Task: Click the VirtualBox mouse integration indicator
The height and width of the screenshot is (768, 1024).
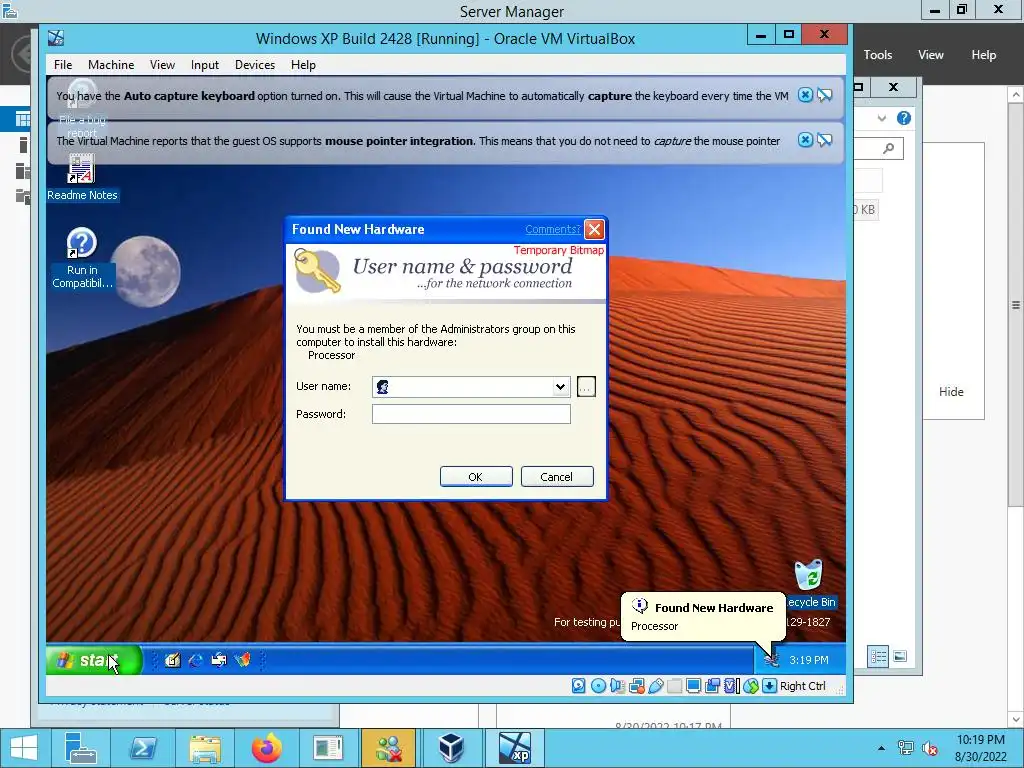Action: [751, 686]
